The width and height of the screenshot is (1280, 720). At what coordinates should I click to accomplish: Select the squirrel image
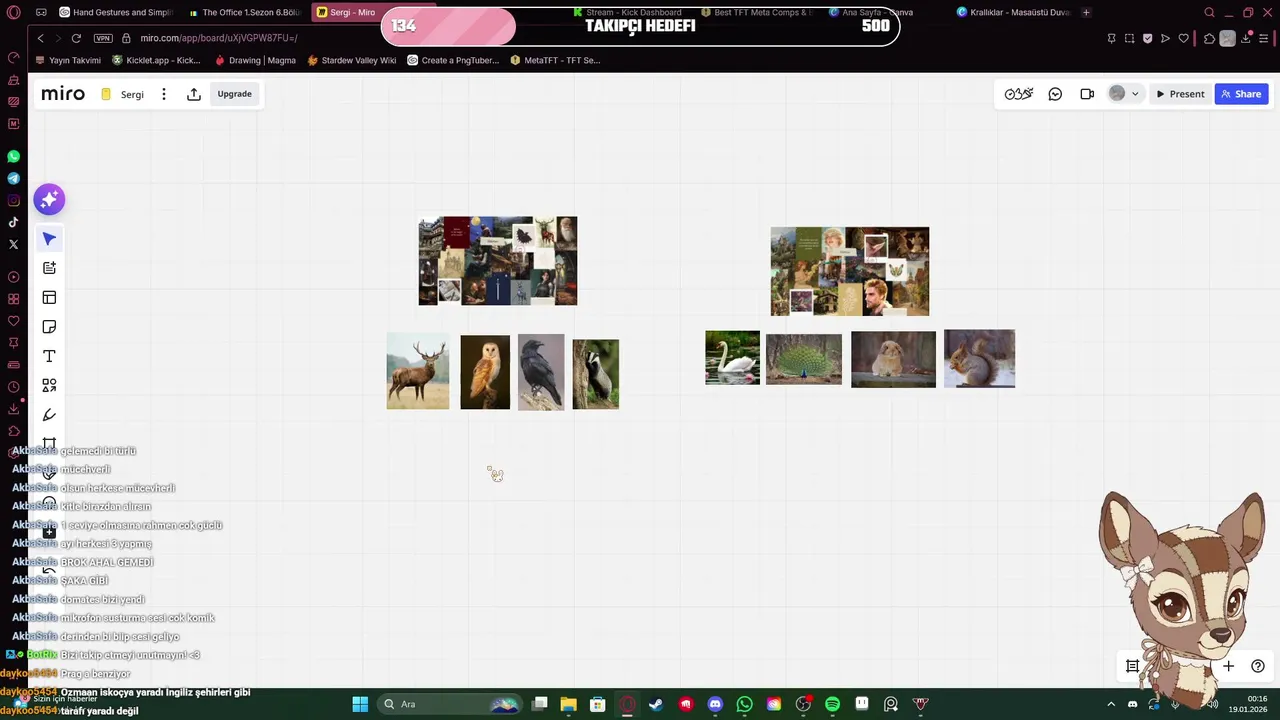click(979, 358)
